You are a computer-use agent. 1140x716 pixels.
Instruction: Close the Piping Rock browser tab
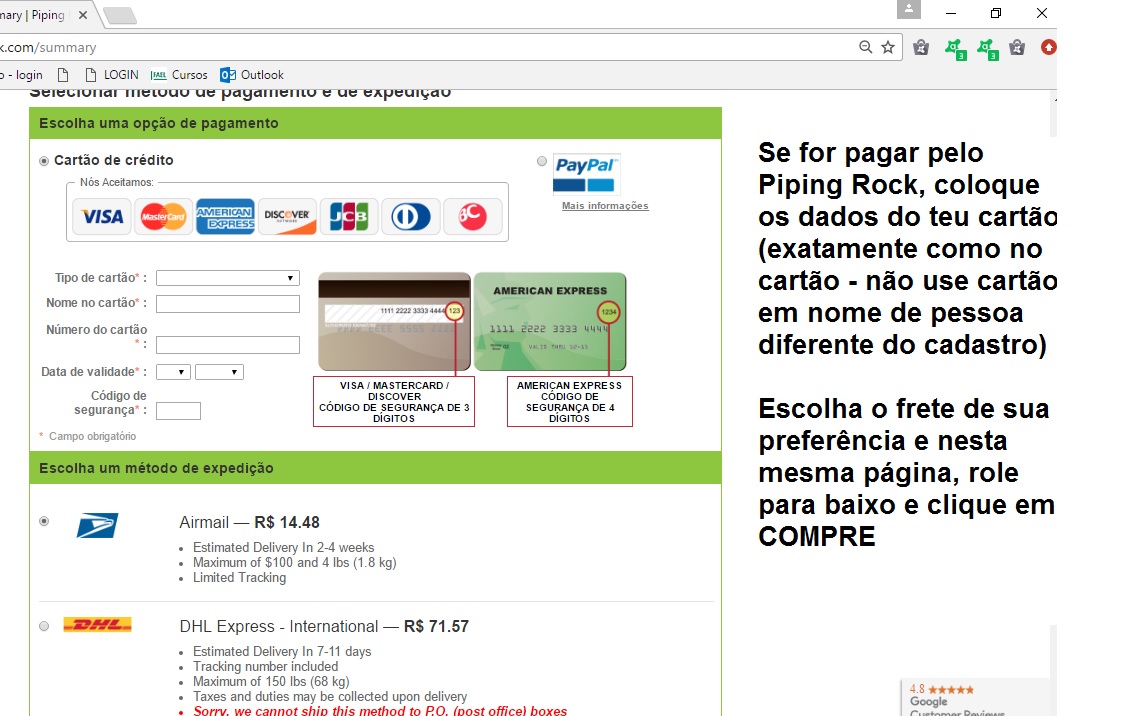click(83, 15)
